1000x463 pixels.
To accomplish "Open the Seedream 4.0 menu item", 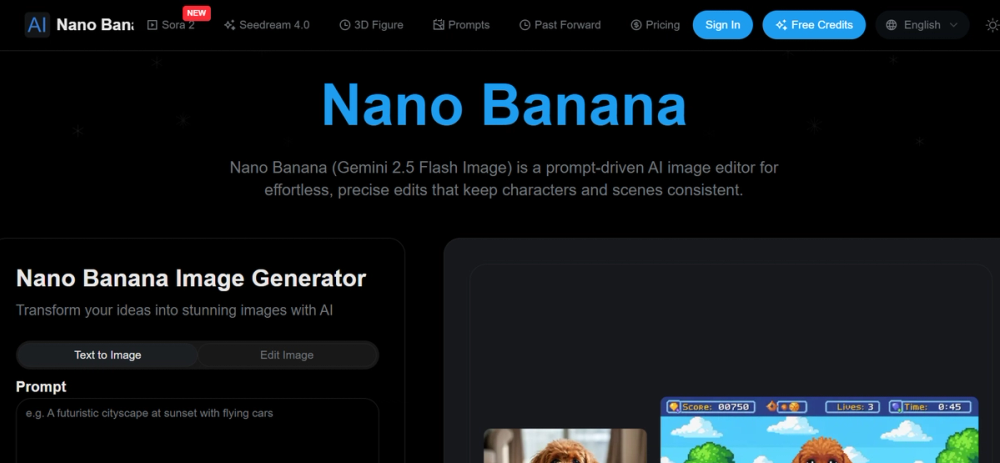I will click(267, 25).
